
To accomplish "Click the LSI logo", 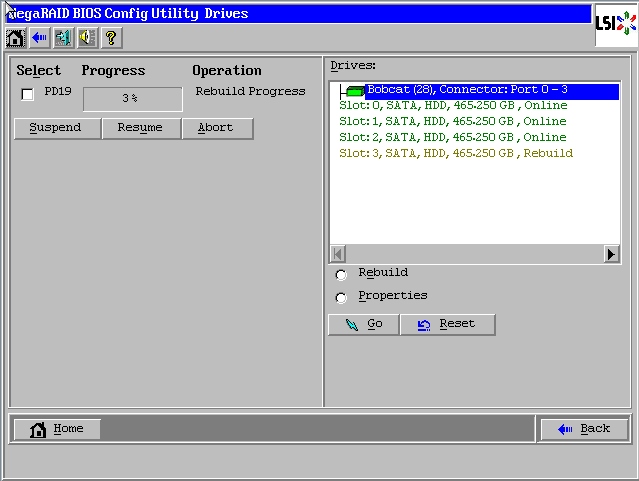I will click(x=614, y=23).
